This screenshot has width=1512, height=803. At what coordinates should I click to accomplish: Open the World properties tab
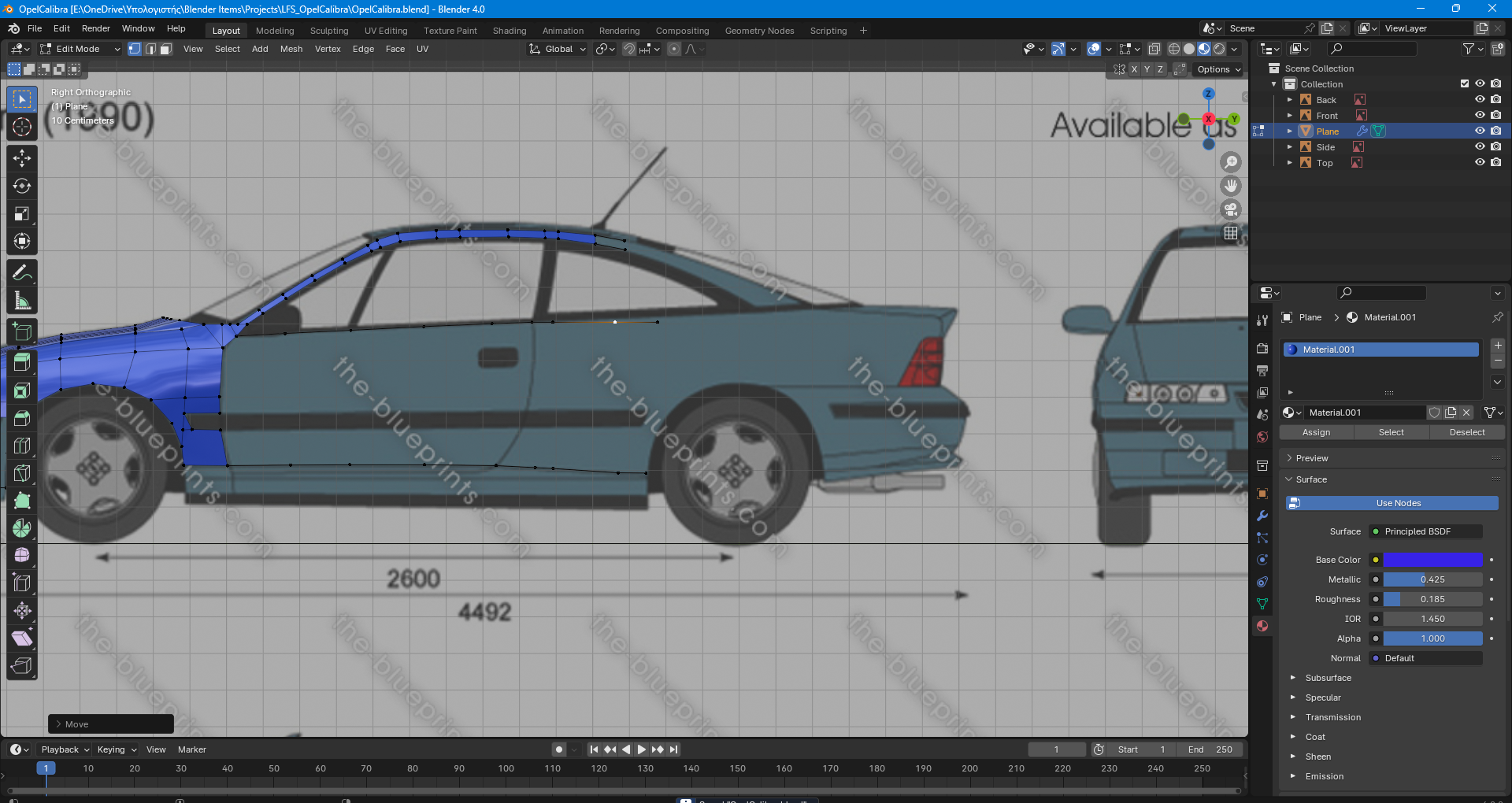click(x=1262, y=437)
